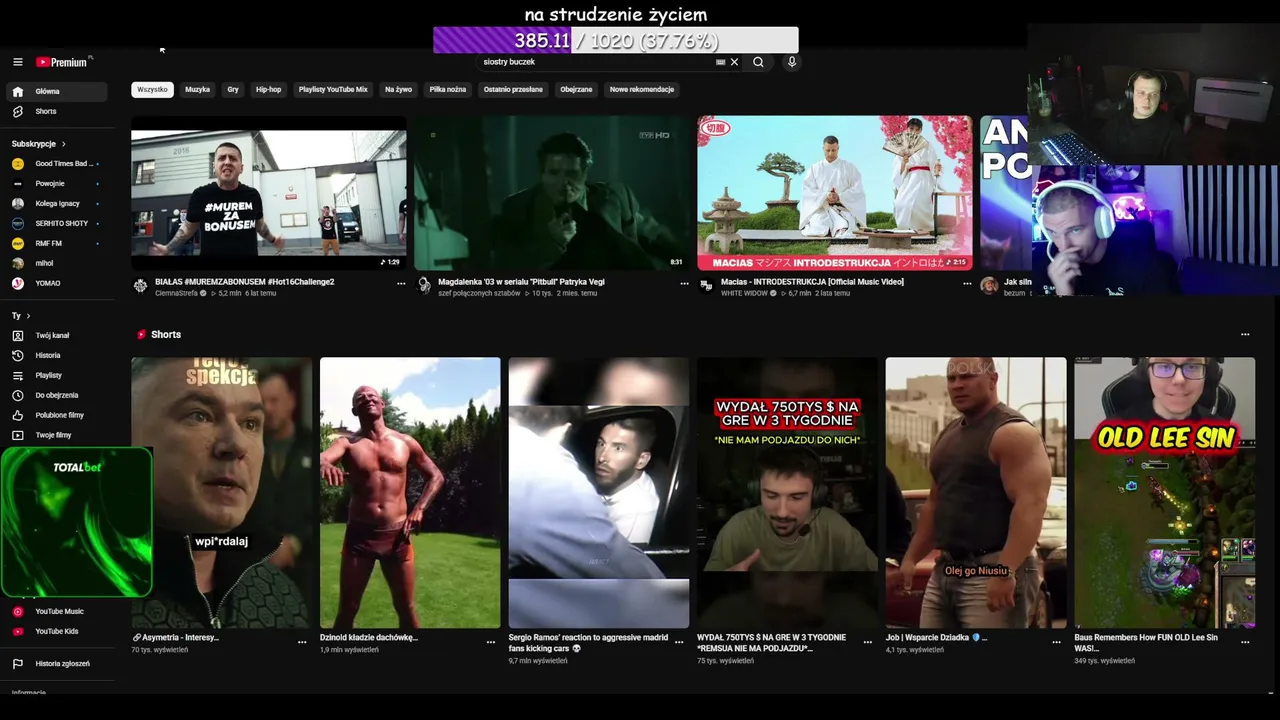The height and width of the screenshot is (720, 1280).
Task: Select the Hip-hop filter chip
Action: tap(268, 89)
